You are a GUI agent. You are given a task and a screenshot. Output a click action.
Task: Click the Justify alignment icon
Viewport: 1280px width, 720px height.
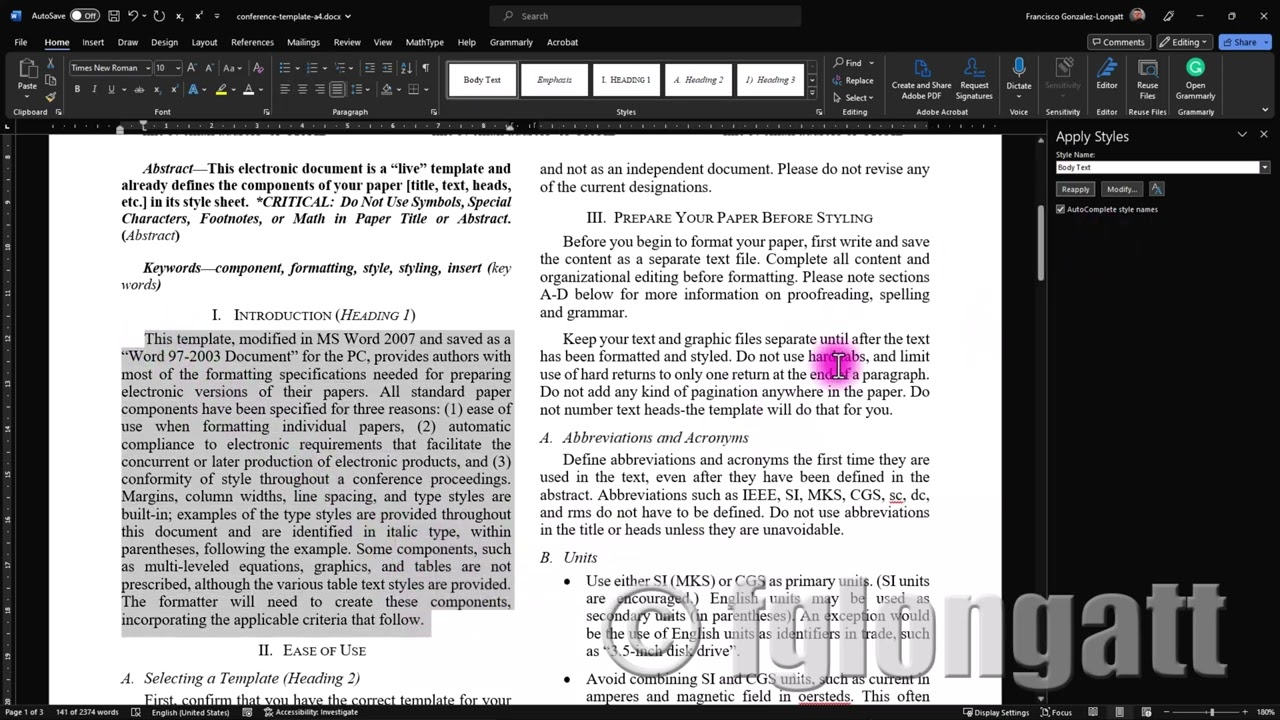[x=337, y=89]
